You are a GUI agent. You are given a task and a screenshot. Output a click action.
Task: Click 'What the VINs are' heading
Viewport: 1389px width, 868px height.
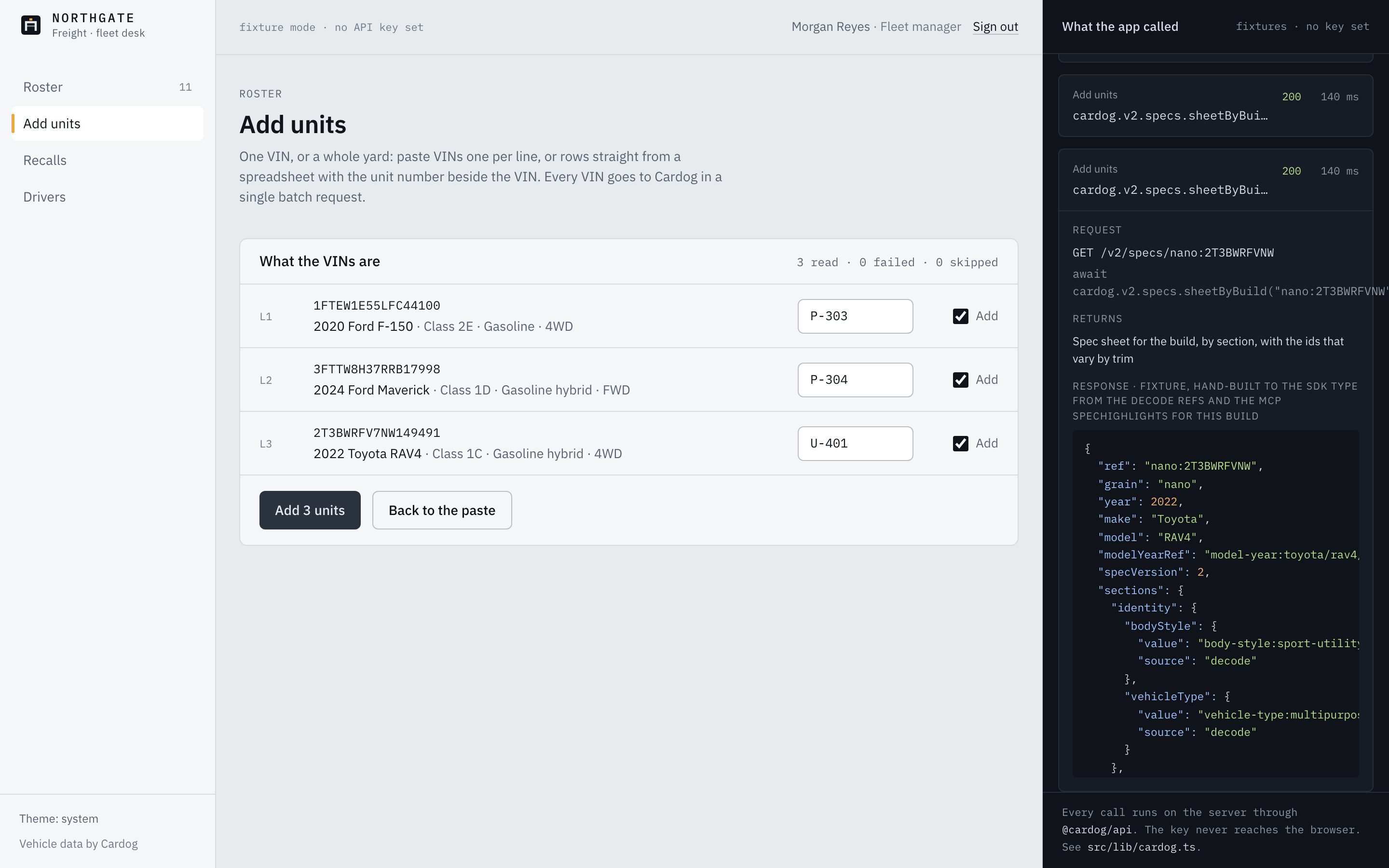coord(320,262)
